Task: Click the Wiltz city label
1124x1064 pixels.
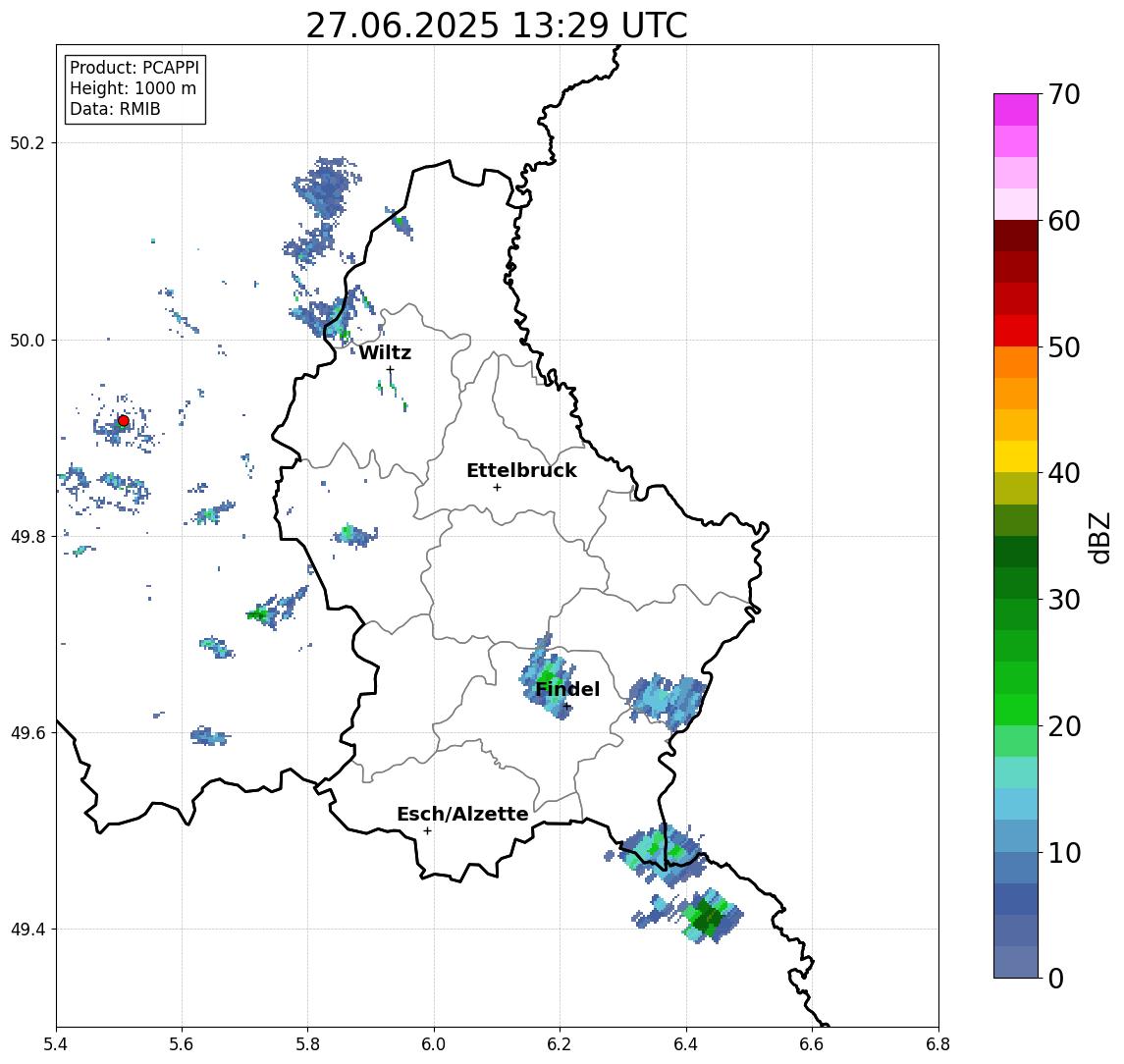Action: (x=385, y=352)
